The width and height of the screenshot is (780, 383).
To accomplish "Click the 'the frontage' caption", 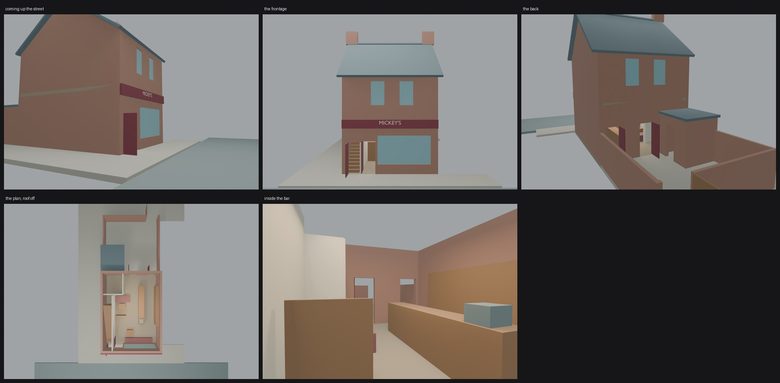I will click(x=275, y=9).
